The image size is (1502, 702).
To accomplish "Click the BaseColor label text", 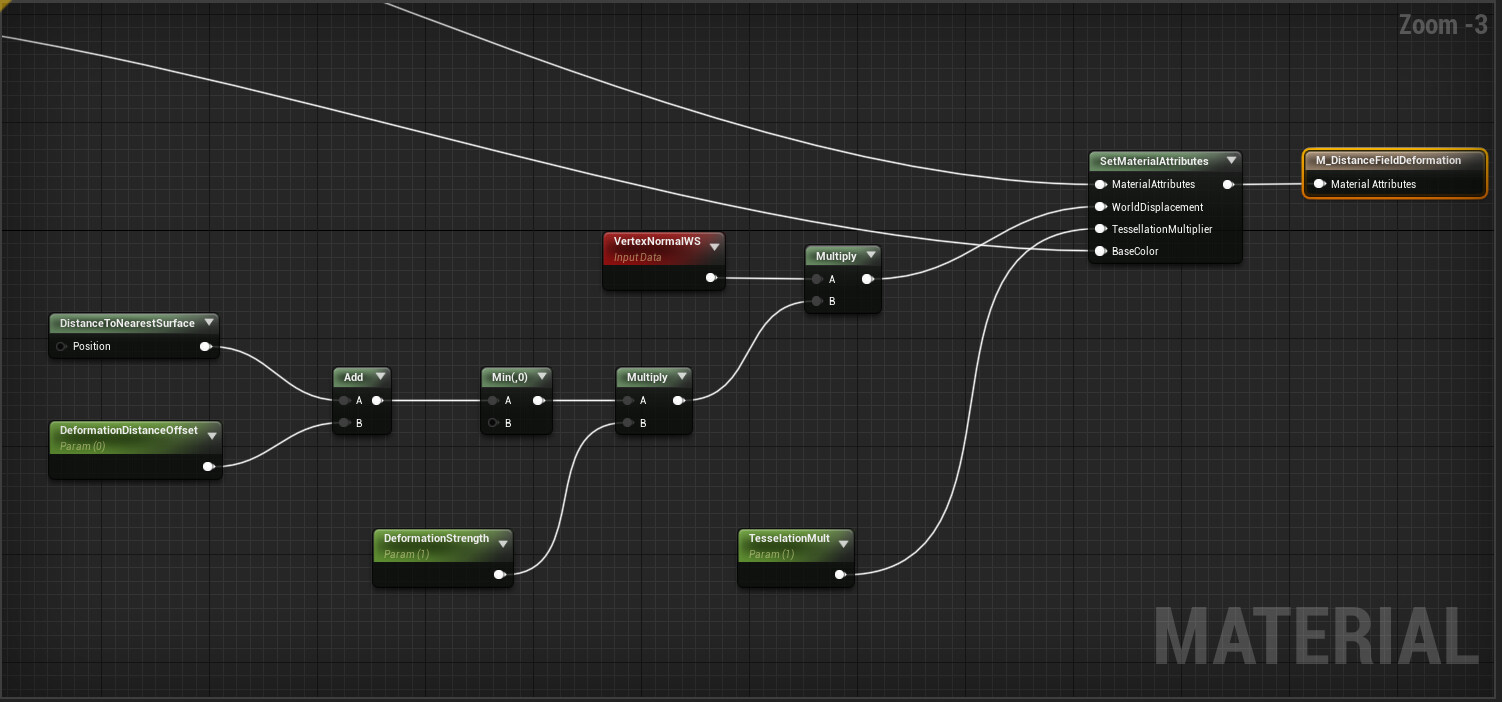I will pos(1135,251).
